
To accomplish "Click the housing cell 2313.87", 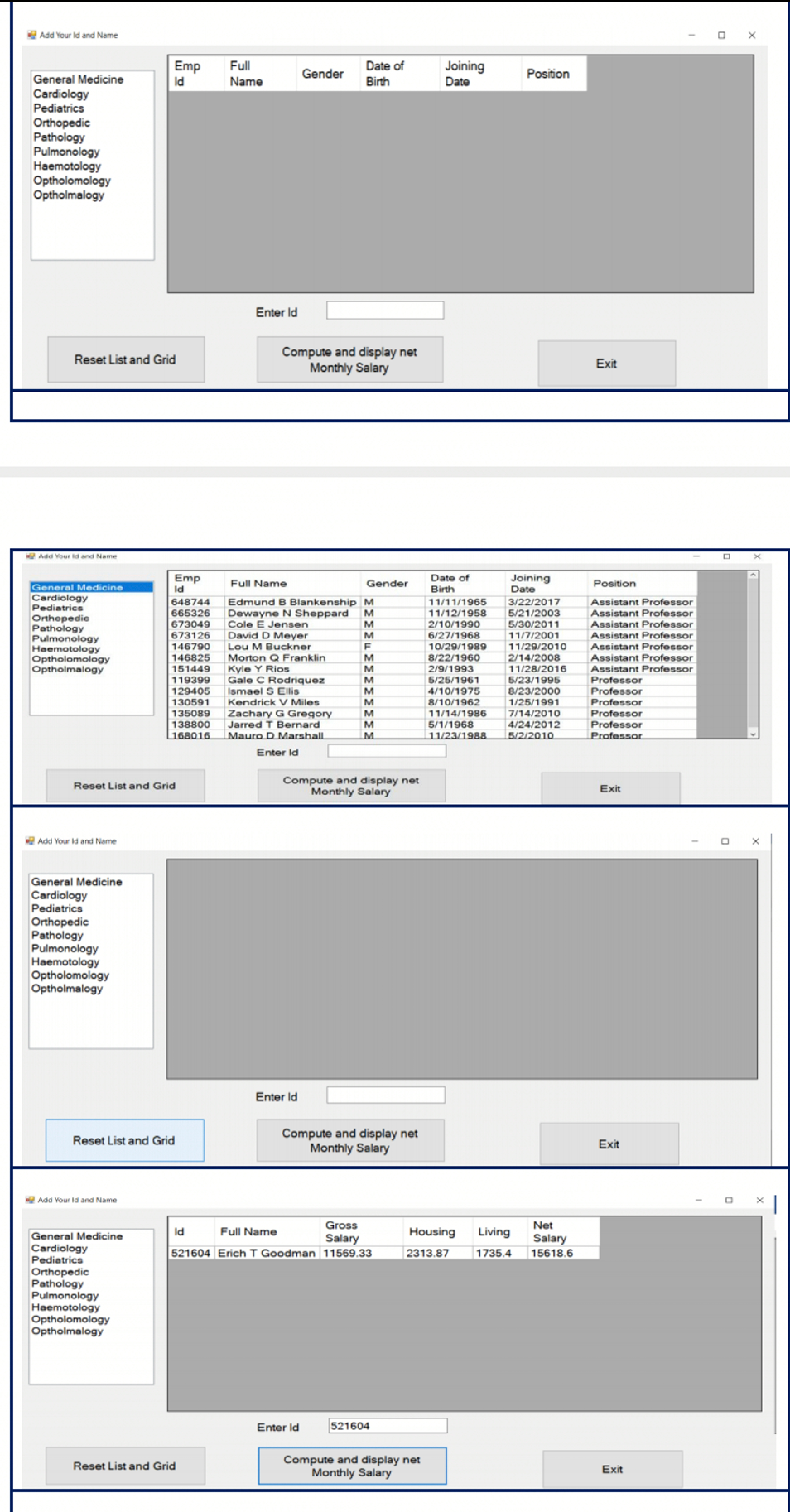I will pos(437,1253).
